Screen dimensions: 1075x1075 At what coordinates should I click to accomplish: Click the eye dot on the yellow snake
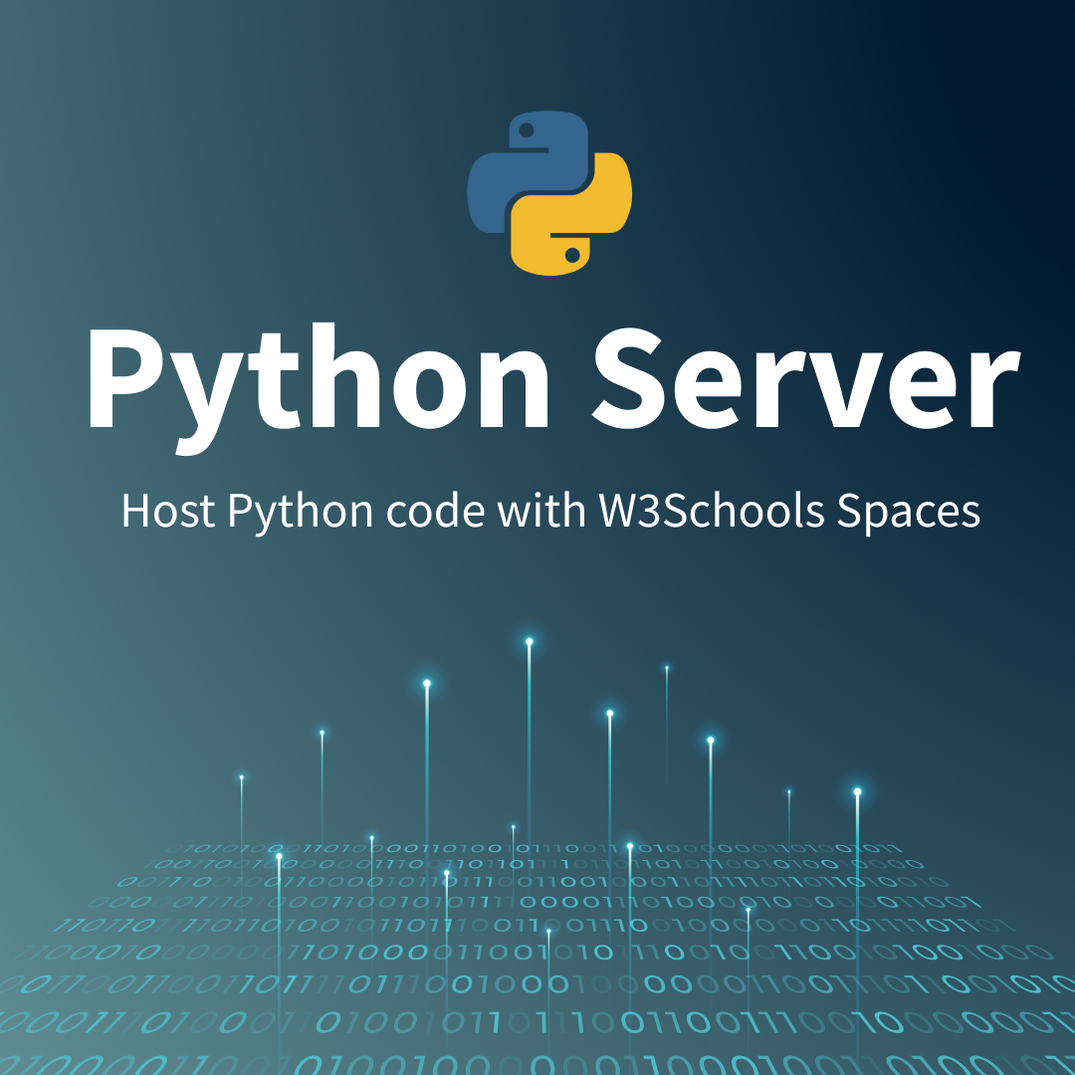click(572, 253)
